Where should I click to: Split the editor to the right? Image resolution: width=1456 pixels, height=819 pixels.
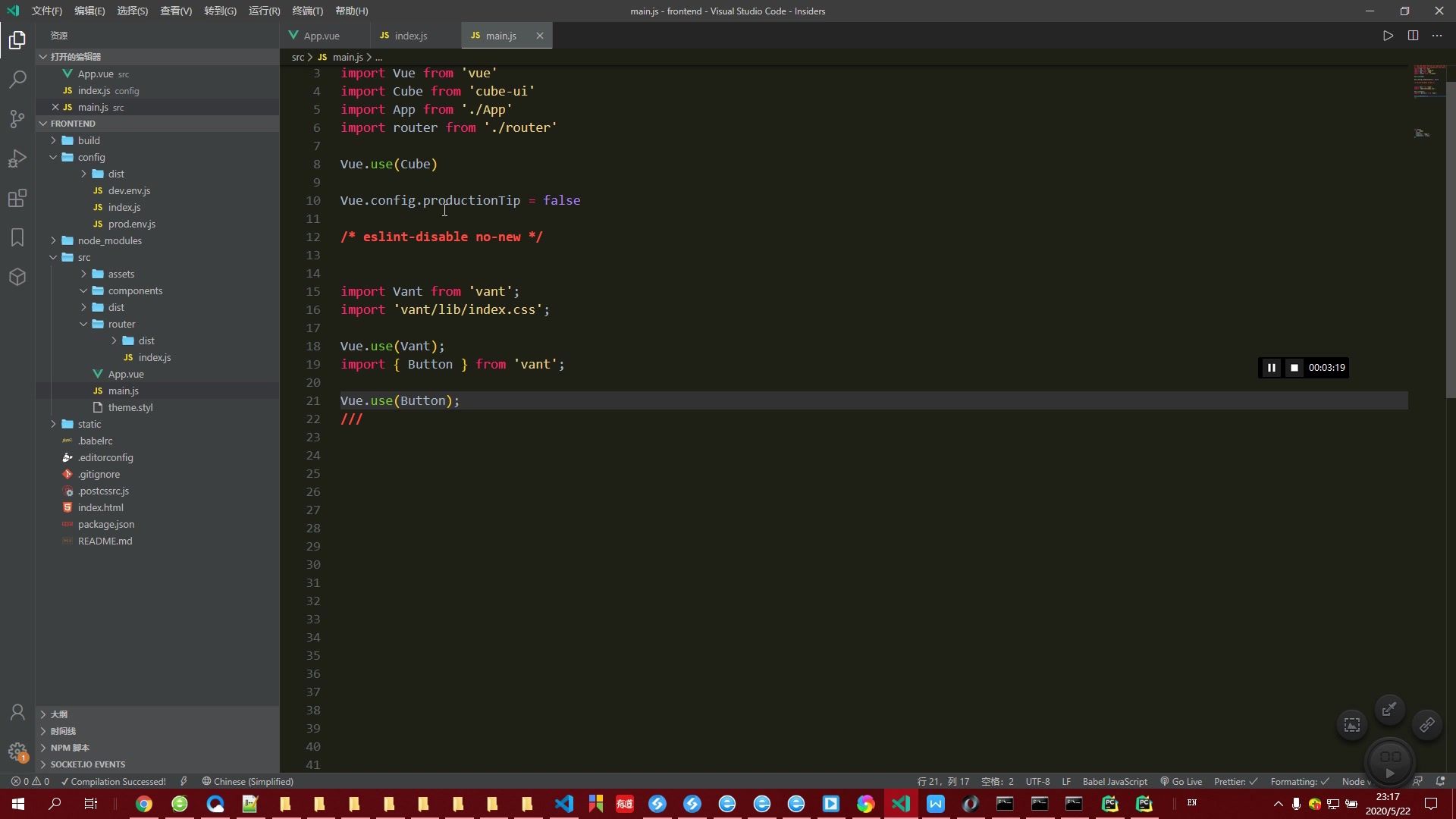[x=1413, y=36]
